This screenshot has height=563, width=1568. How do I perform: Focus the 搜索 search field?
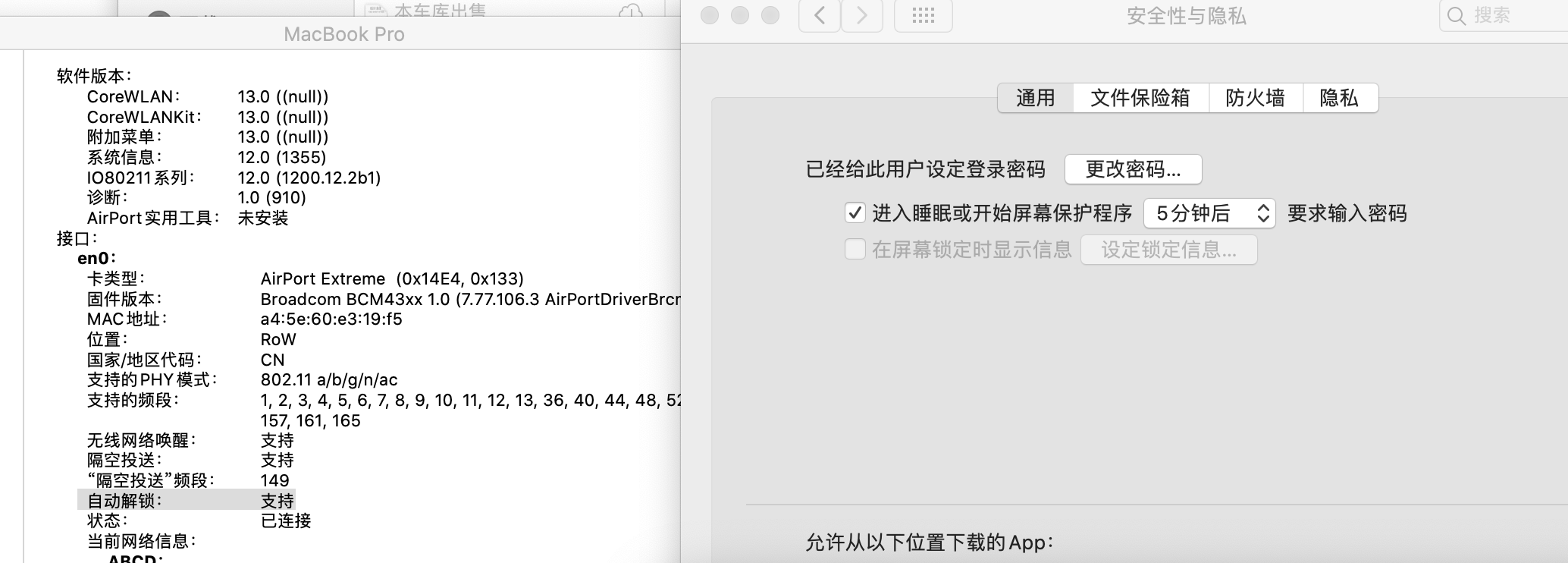click(x=1505, y=16)
